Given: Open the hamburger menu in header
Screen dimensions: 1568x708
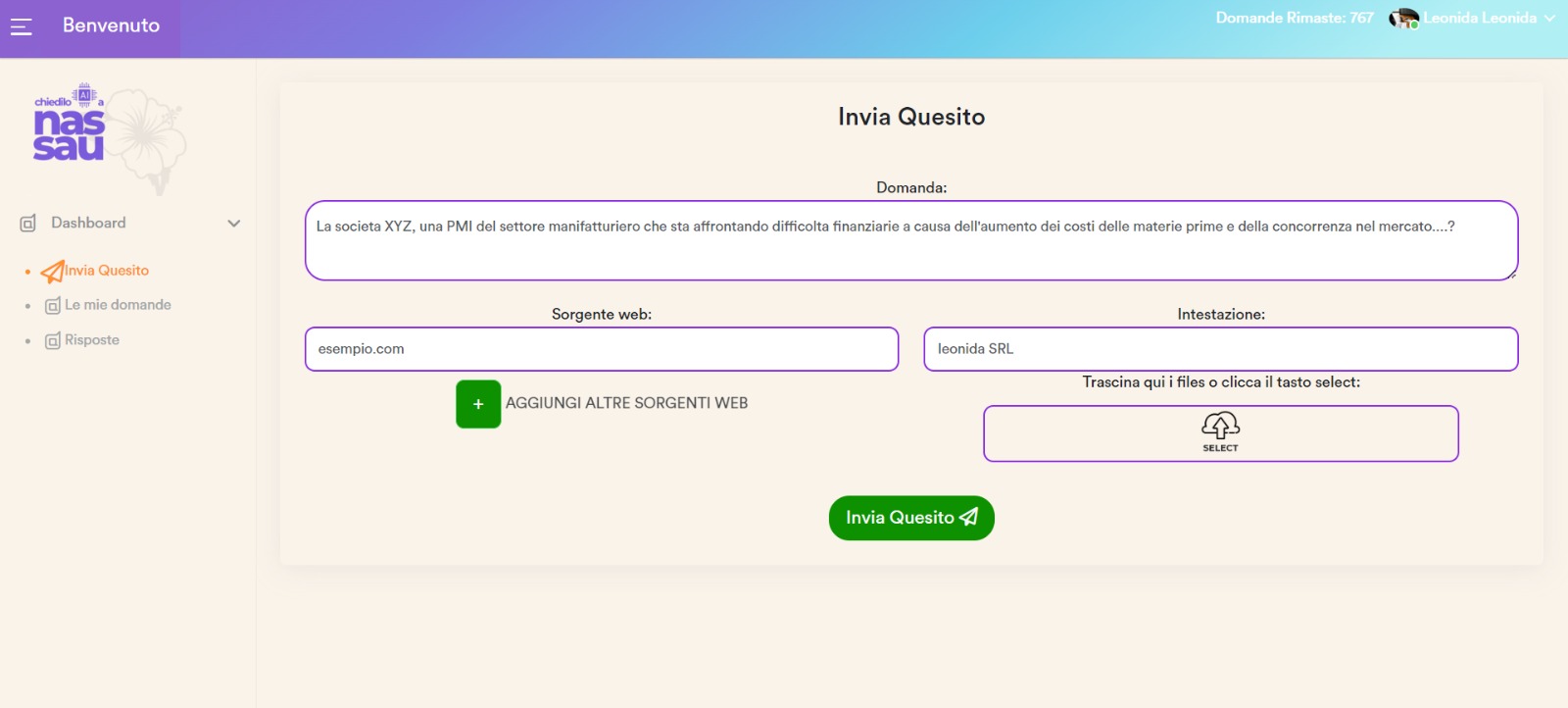Looking at the screenshot, I should pos(22,26).
